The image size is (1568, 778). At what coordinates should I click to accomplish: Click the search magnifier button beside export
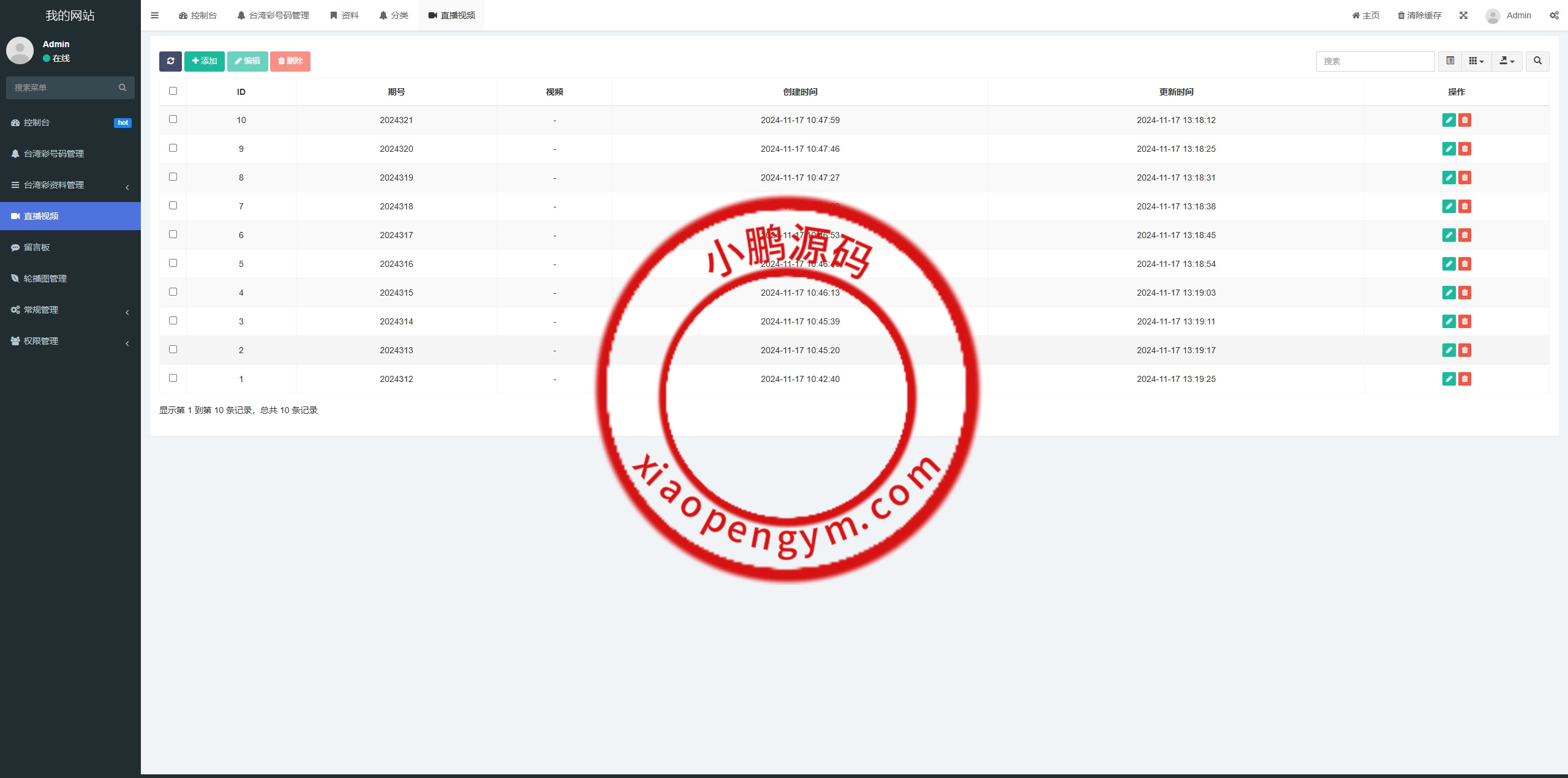click(x=1537, y=61)
